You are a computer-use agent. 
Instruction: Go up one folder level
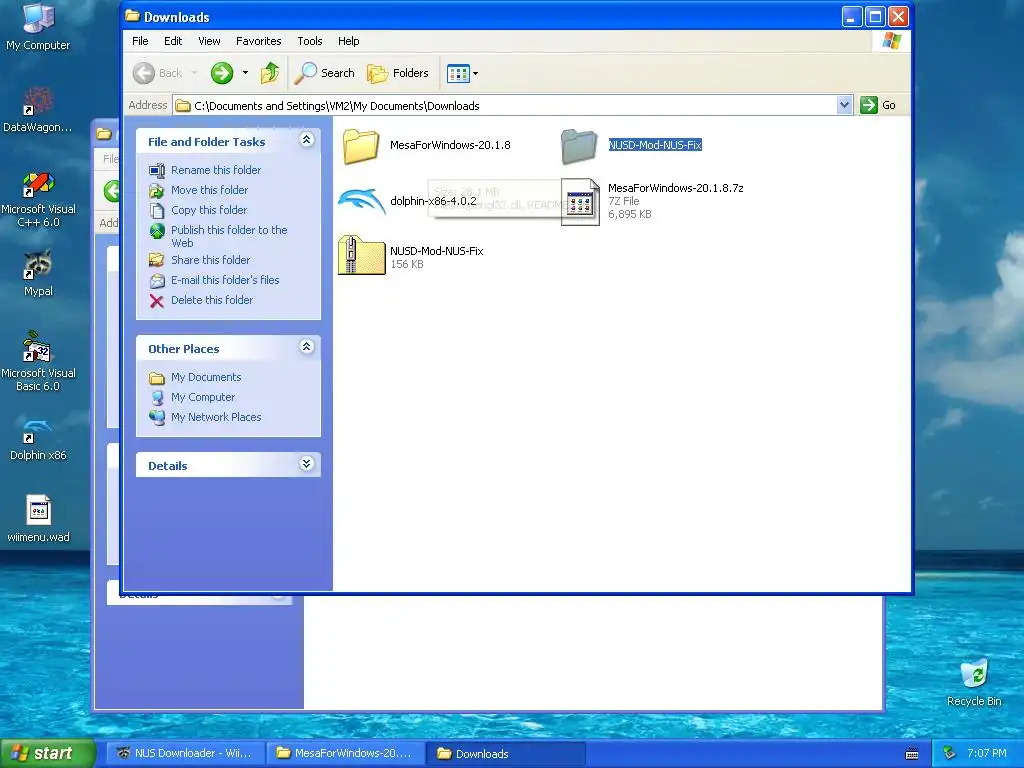coord(270,73)
